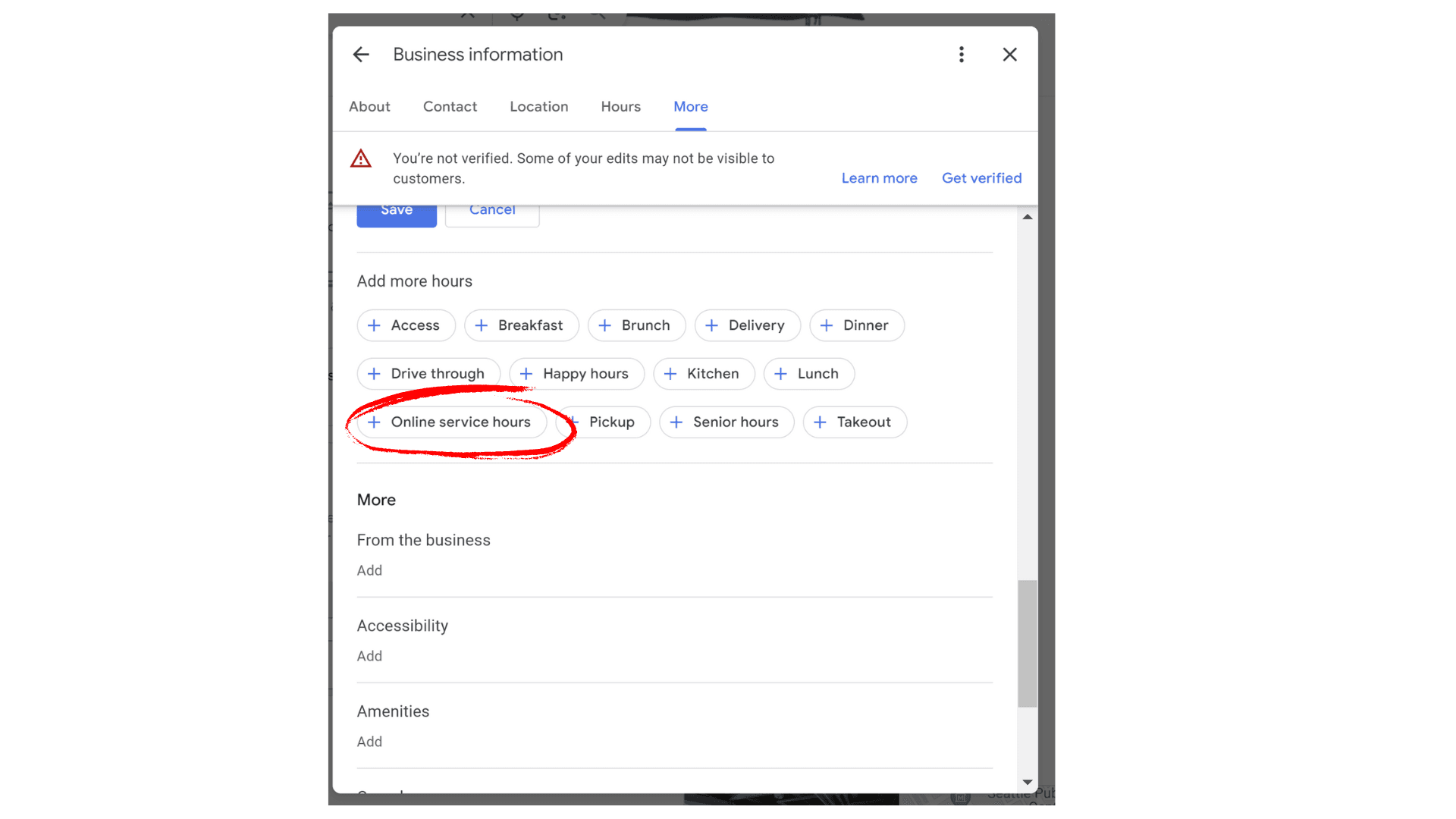Screen dimensions: 1456x819
Task: Open the three-dot more options menu
Action: pos(961,55)
